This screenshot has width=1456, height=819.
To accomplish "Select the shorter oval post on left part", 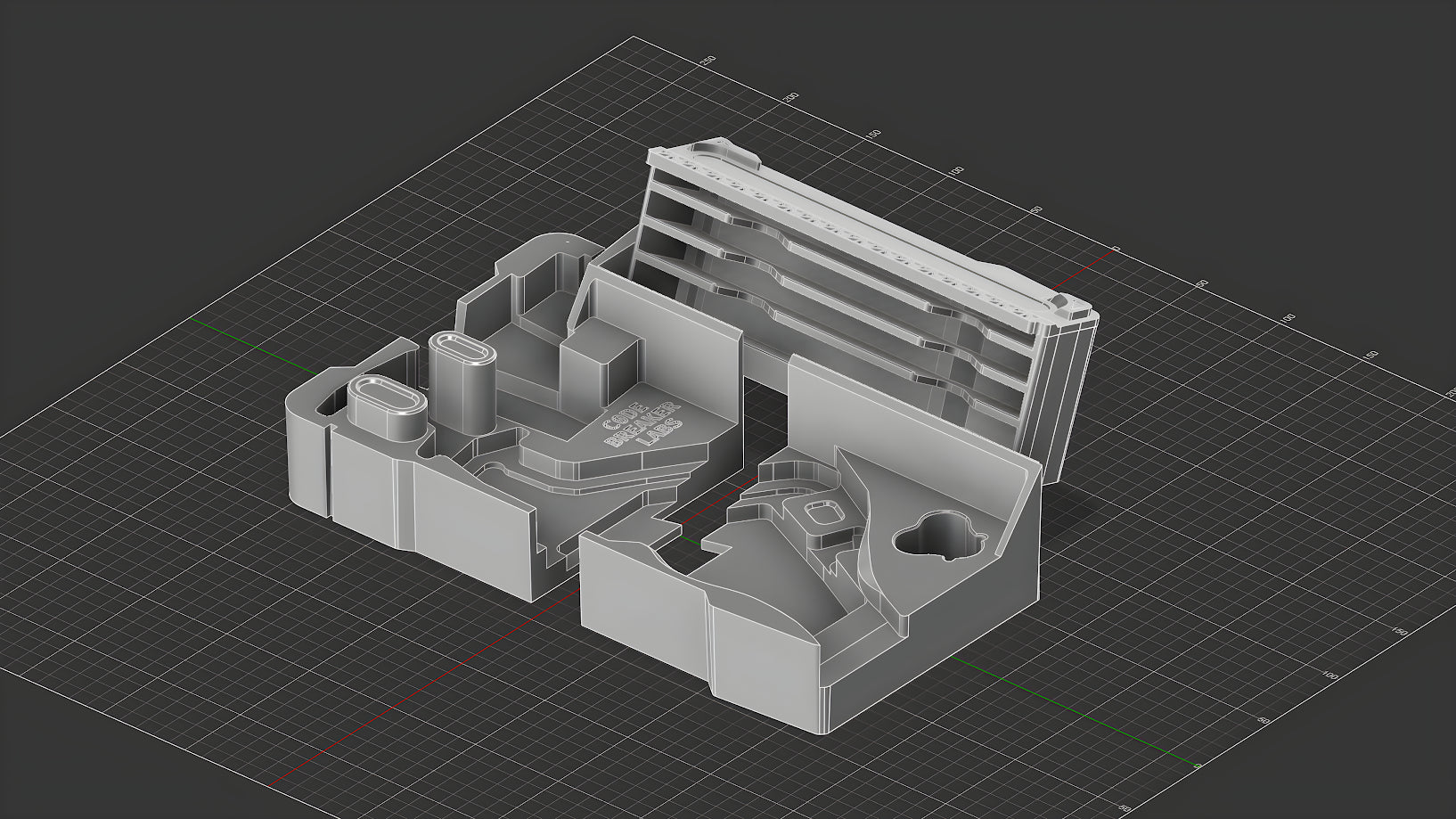I will 388,405.
